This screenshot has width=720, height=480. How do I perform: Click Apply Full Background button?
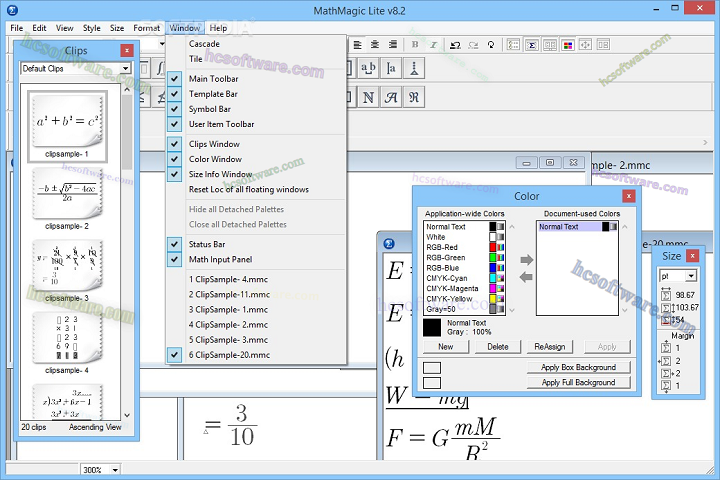pyautogui.click(x=578, y=382)
